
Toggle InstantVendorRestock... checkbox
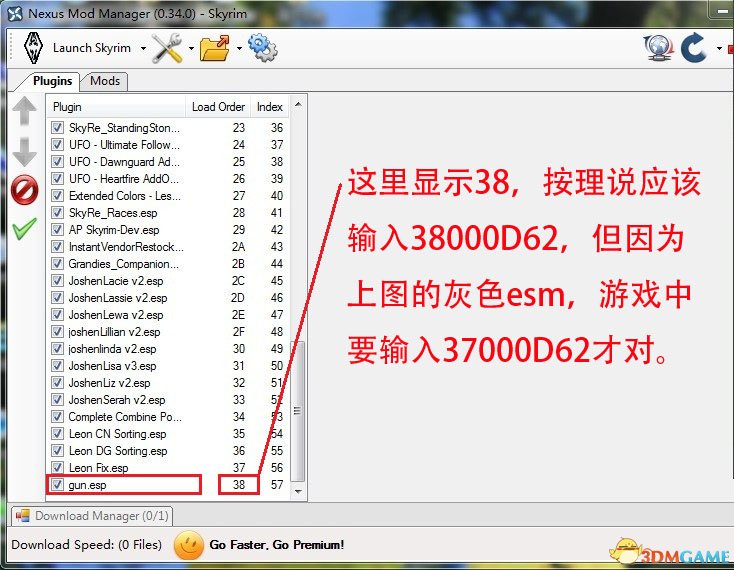[58, 247]
